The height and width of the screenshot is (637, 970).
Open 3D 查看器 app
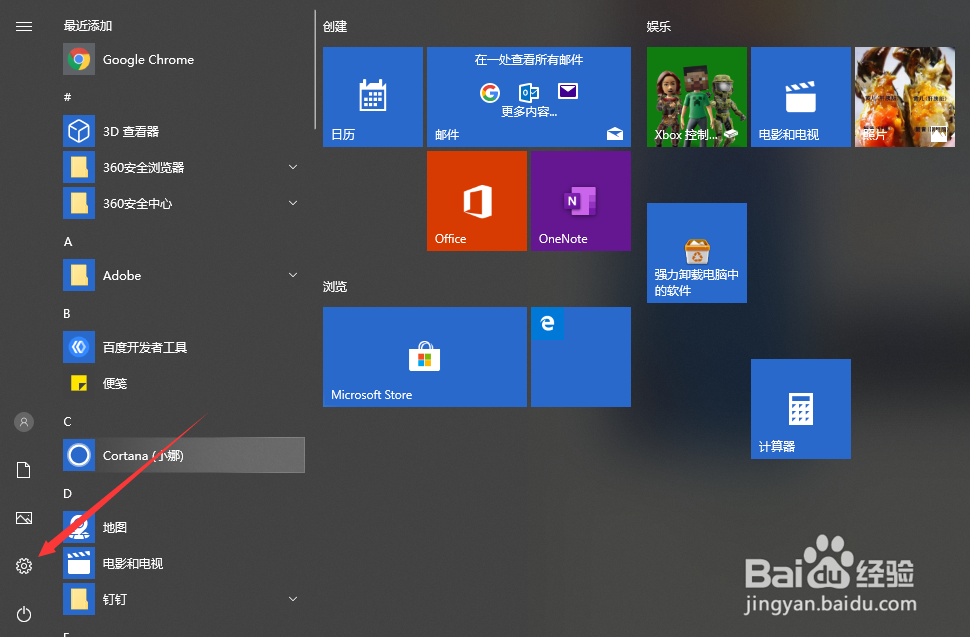click(x=184, y=131)
